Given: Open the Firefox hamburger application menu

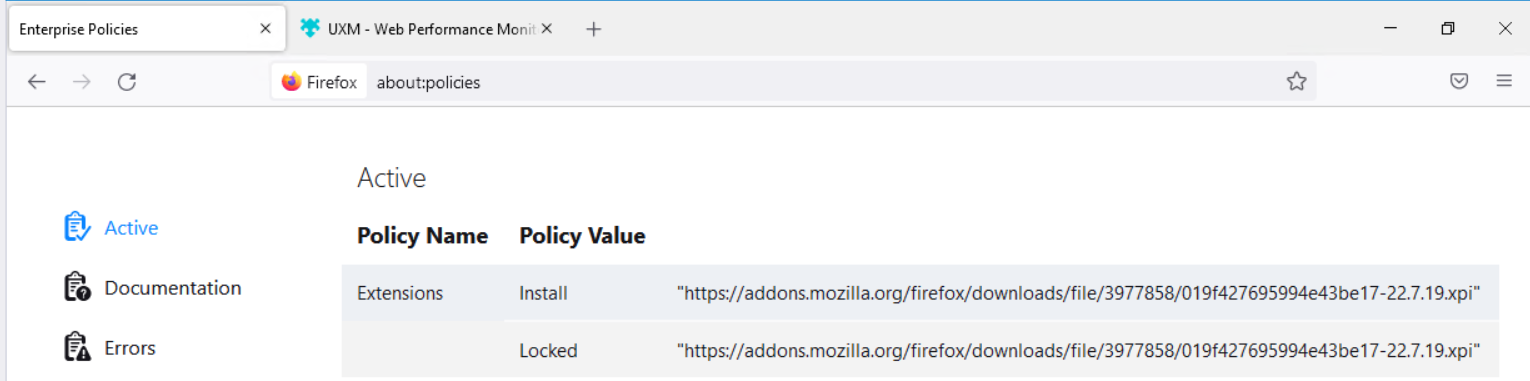Looking at the screenshot, I should [1504, 82].
